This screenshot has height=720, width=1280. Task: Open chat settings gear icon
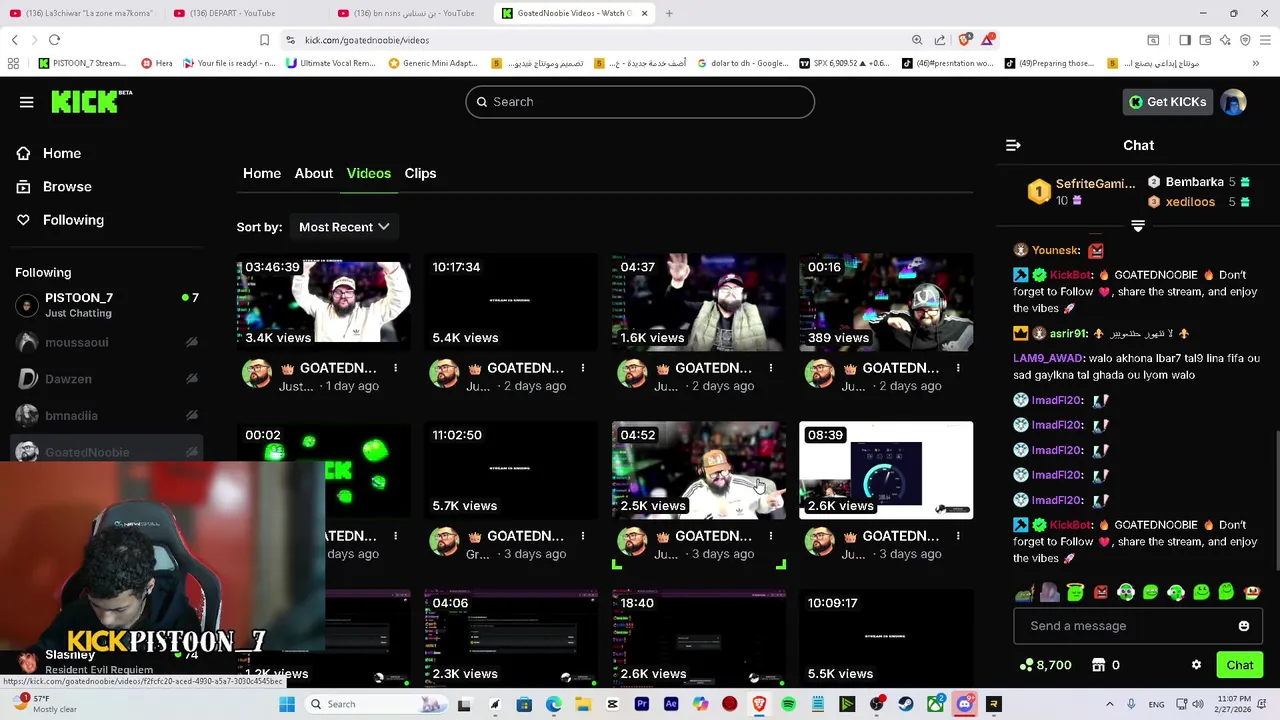(1196, 665)
